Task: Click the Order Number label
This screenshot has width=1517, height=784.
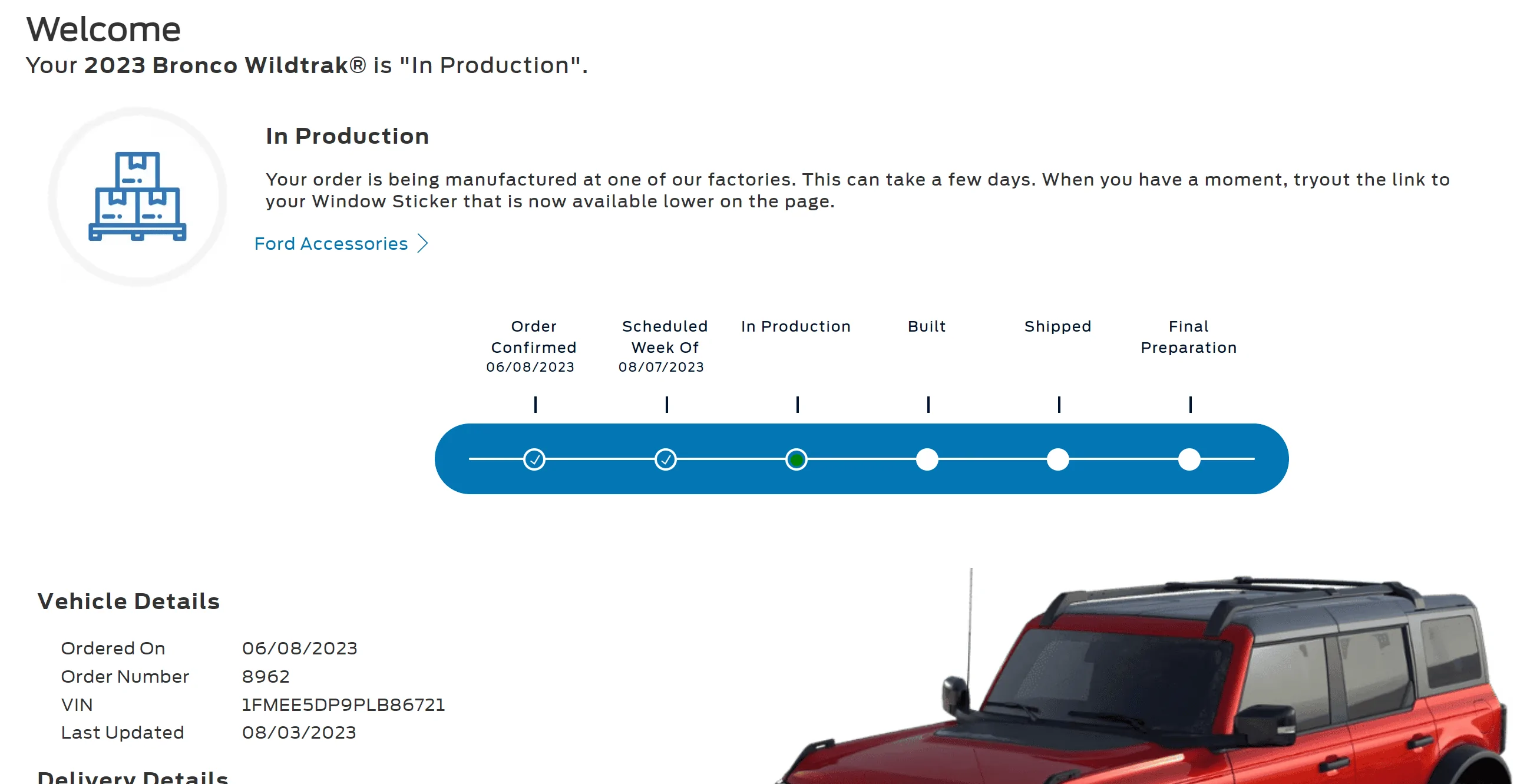Action: [x=125, y=677]
